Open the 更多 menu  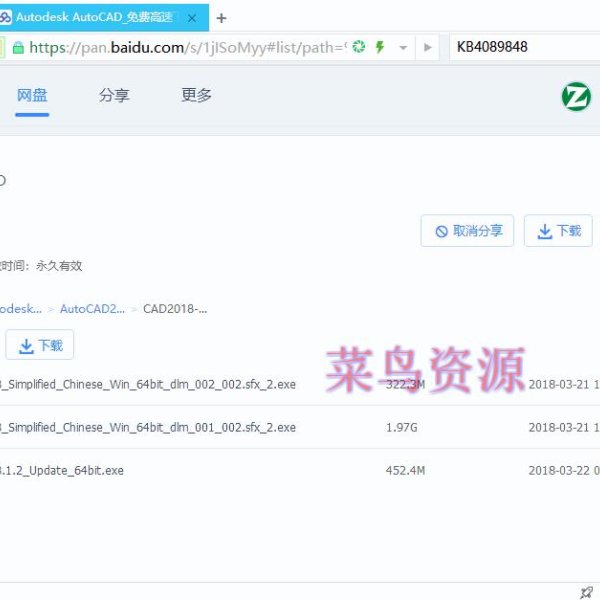click(x=196, y=96)
